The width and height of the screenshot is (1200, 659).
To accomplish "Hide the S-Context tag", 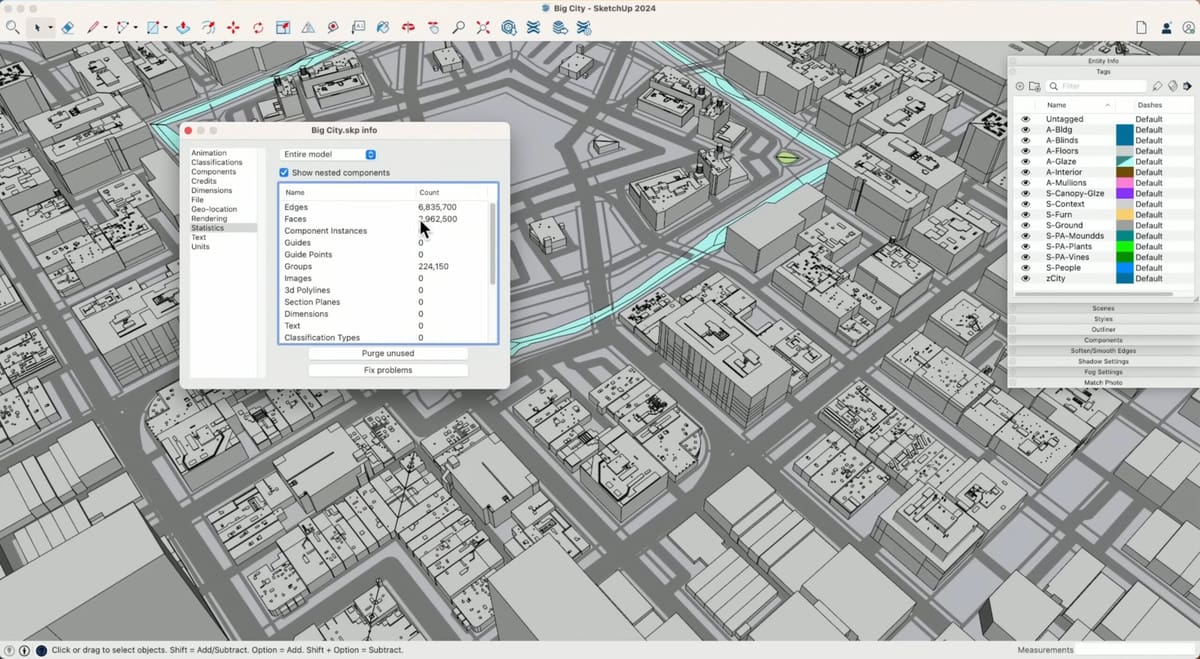I will (x=1025, y=204).
